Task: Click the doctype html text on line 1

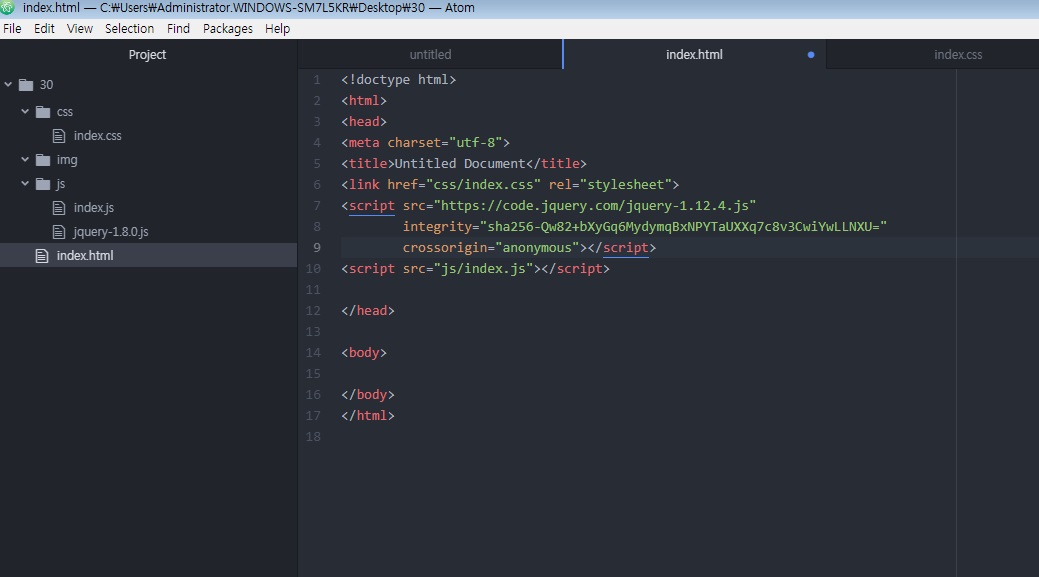Action: click(399, 79)
